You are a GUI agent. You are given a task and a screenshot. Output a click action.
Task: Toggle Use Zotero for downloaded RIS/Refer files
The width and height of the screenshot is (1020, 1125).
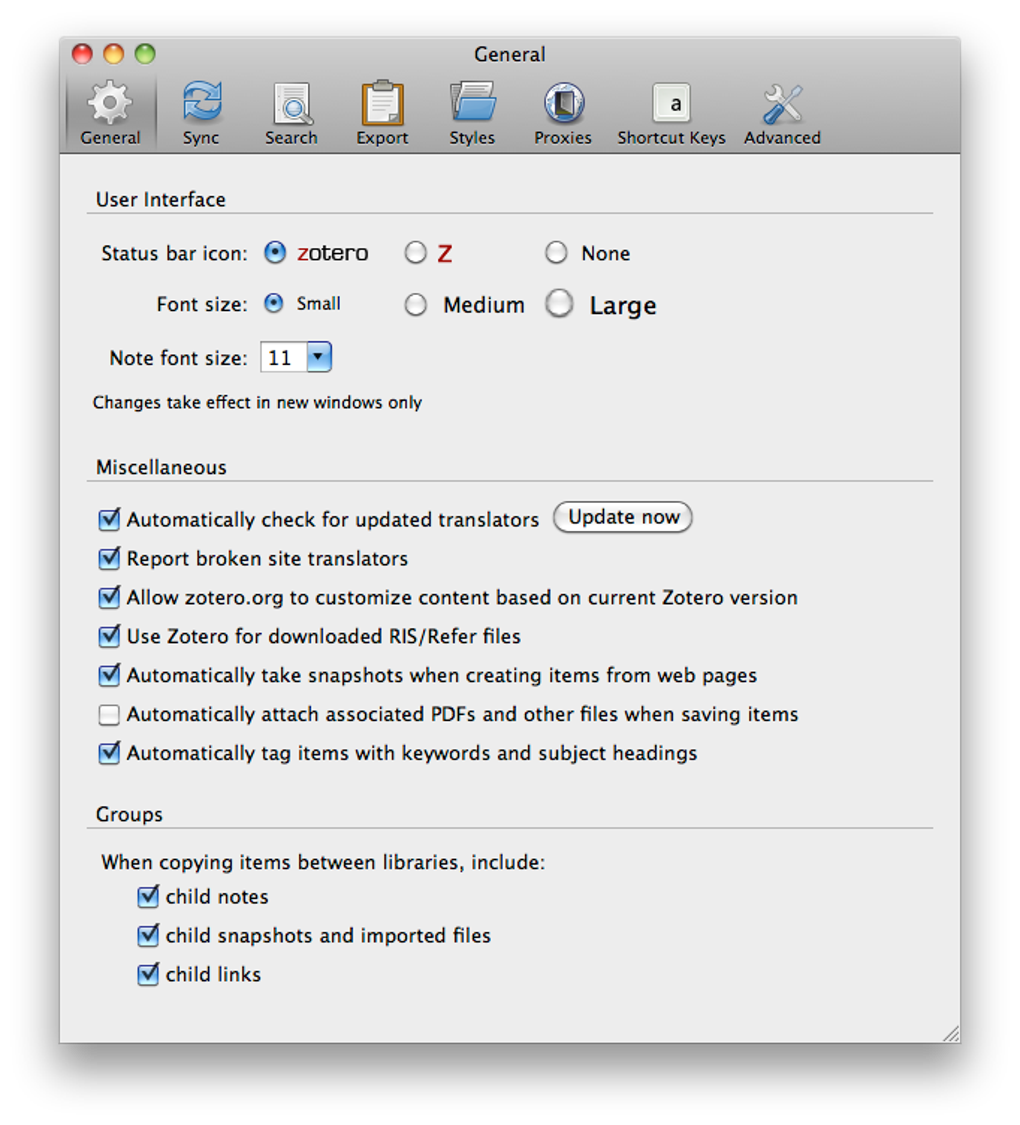[x=109, y=636]
